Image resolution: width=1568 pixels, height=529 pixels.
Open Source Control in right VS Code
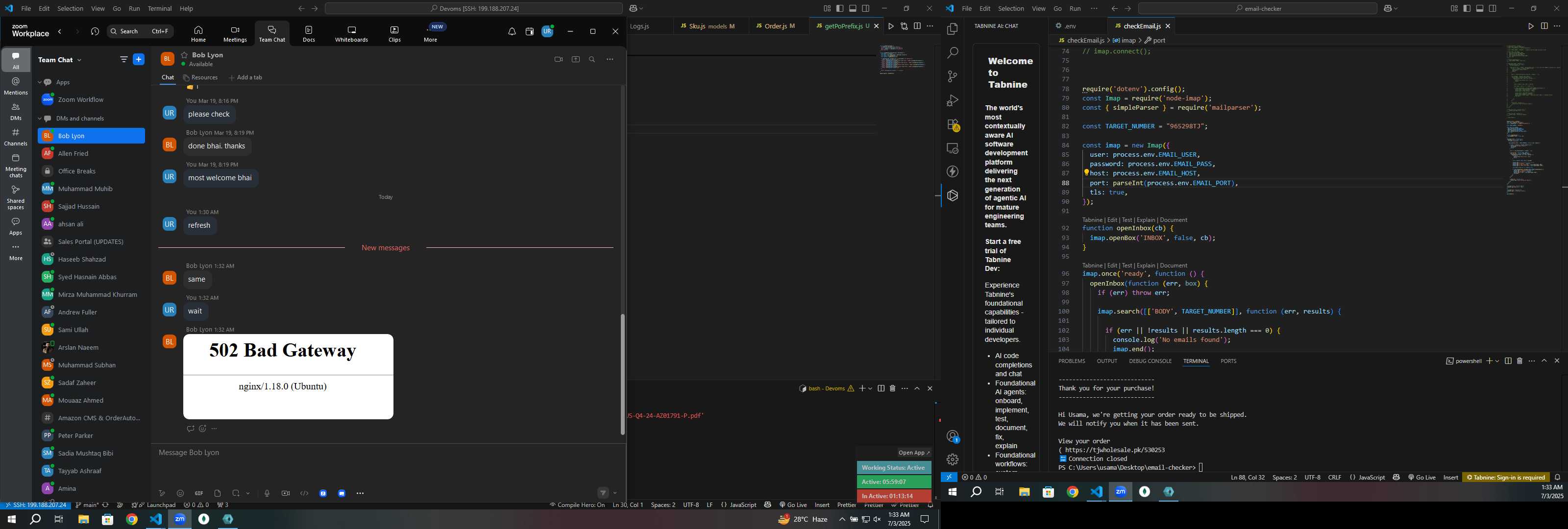point(953,77)
